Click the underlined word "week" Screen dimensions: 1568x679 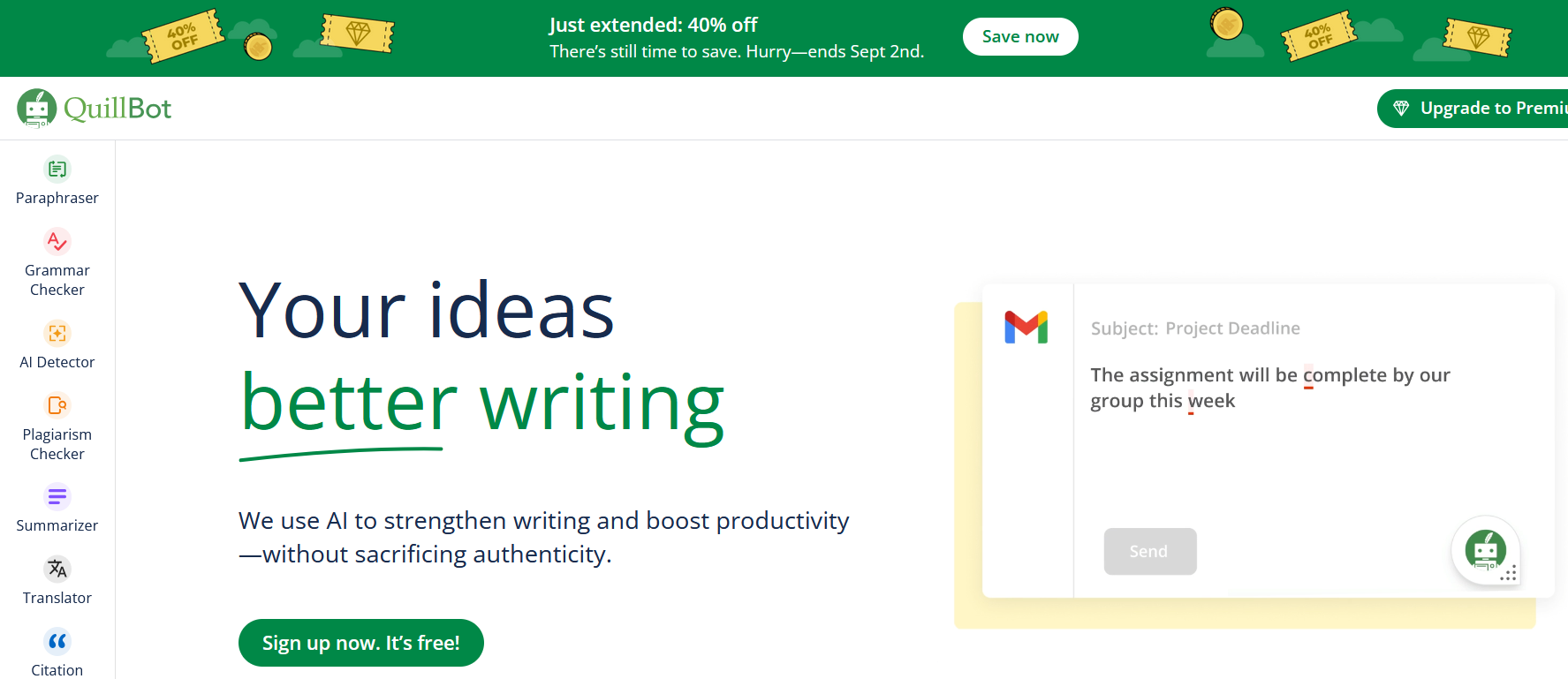click(1211, 401)
